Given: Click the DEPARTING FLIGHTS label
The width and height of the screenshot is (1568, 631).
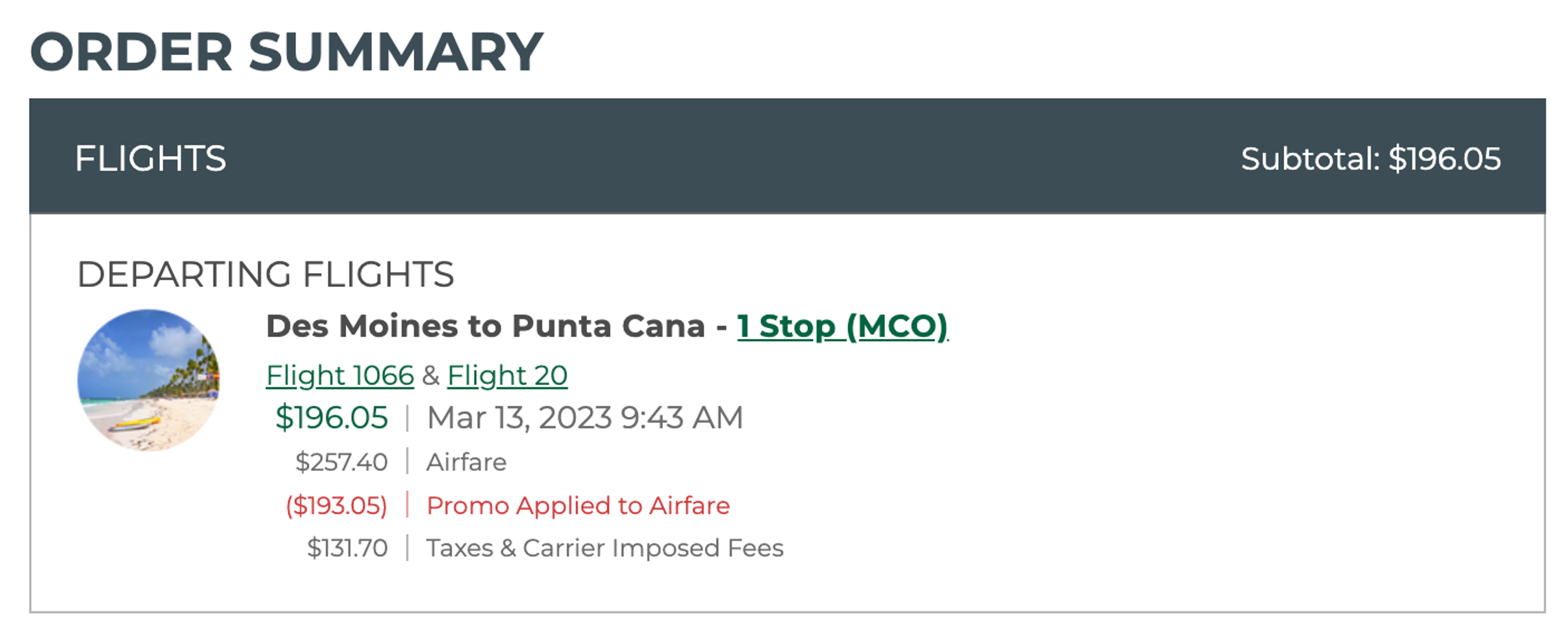Looking at the screenshot, I should tap(265, 274).
